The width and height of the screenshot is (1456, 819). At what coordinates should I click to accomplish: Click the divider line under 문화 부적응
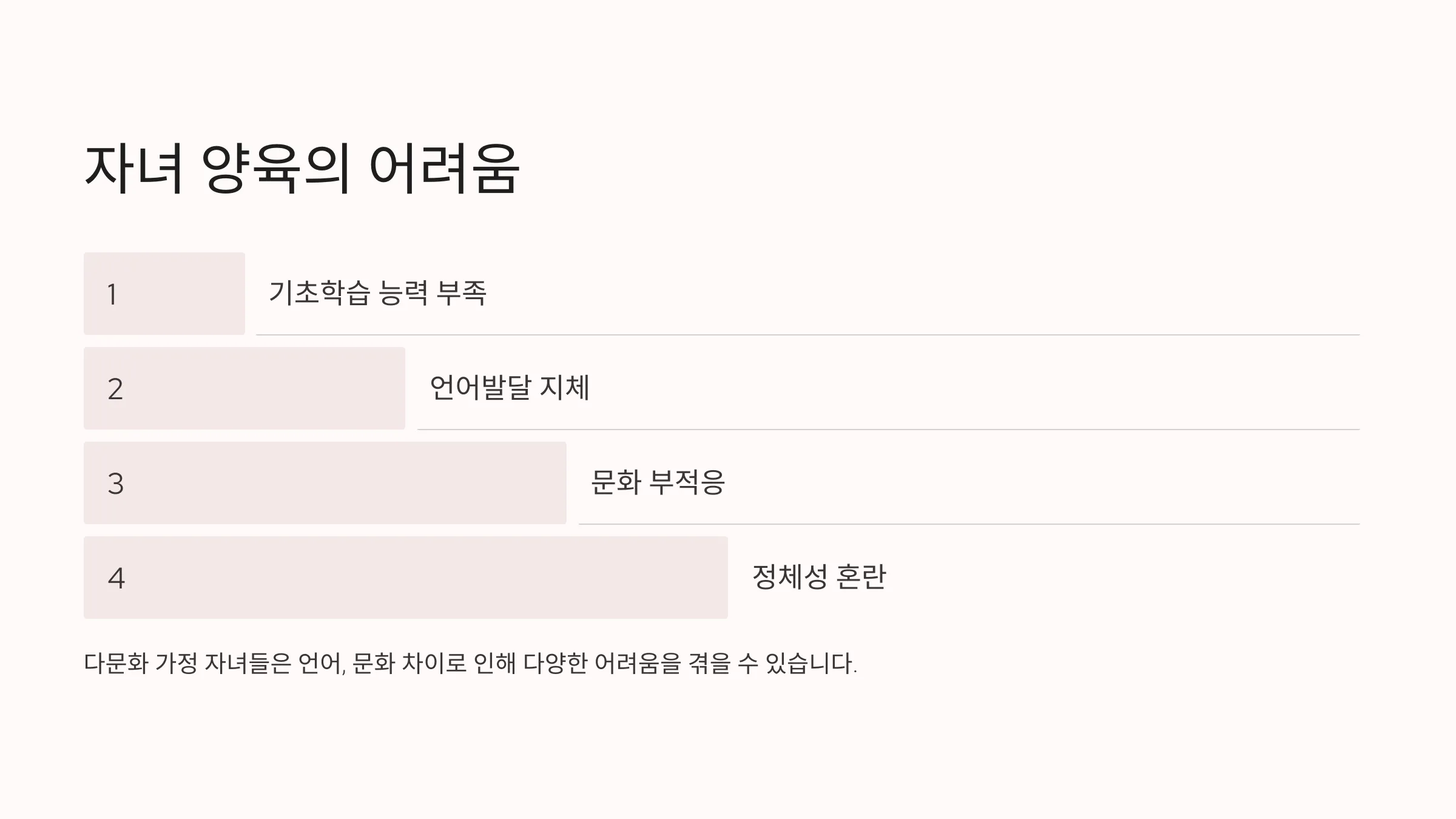coord(969,524)
